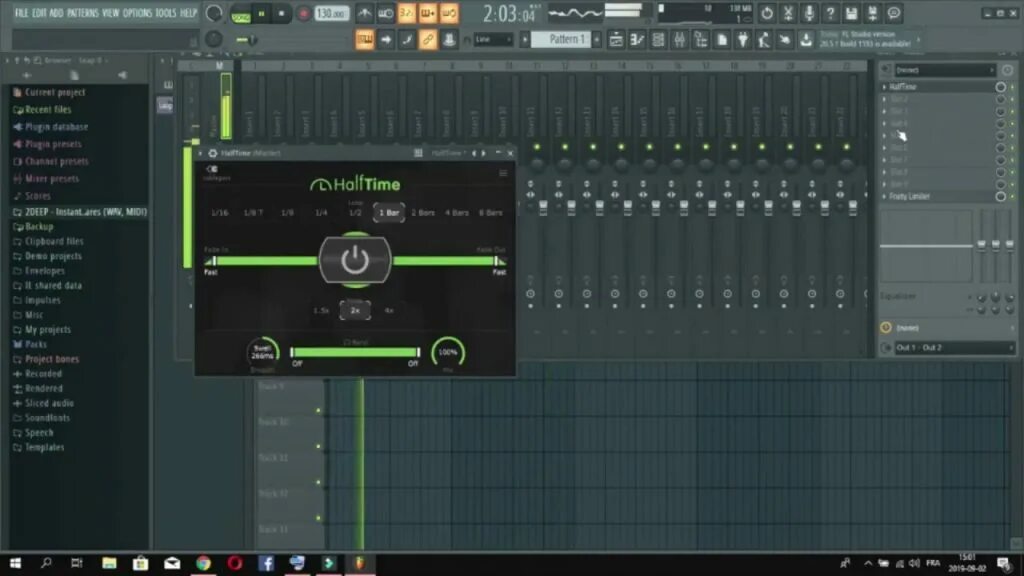The height and width of the screenshot is (576, 1024).
Task: Select 1/16 loop length in HalfTime
Action: (x=219, y=213)
